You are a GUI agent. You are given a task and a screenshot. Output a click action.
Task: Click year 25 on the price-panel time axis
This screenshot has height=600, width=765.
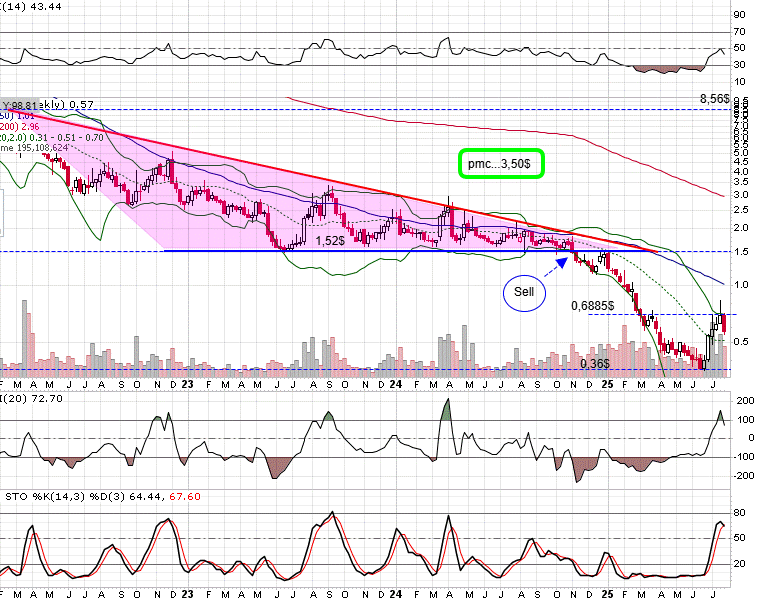[x=607, y=384]
